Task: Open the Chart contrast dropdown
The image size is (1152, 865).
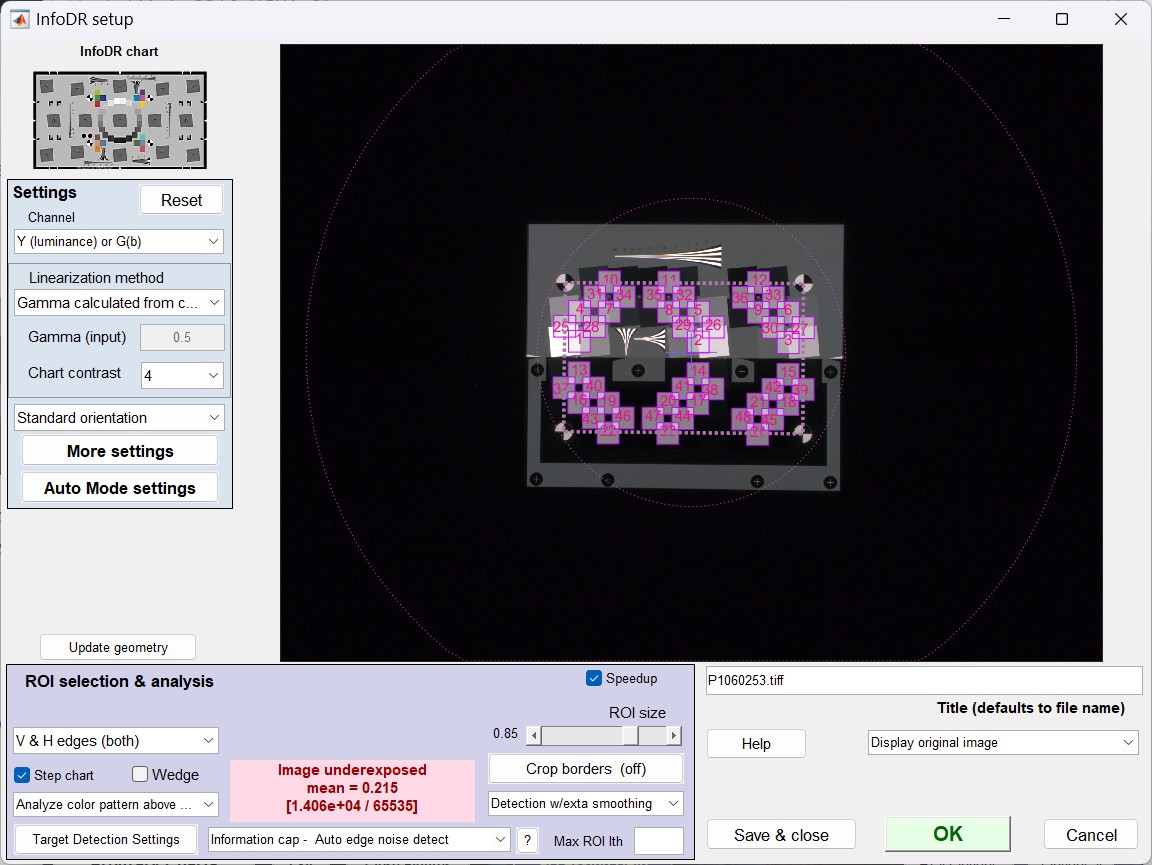Action: 182,375
